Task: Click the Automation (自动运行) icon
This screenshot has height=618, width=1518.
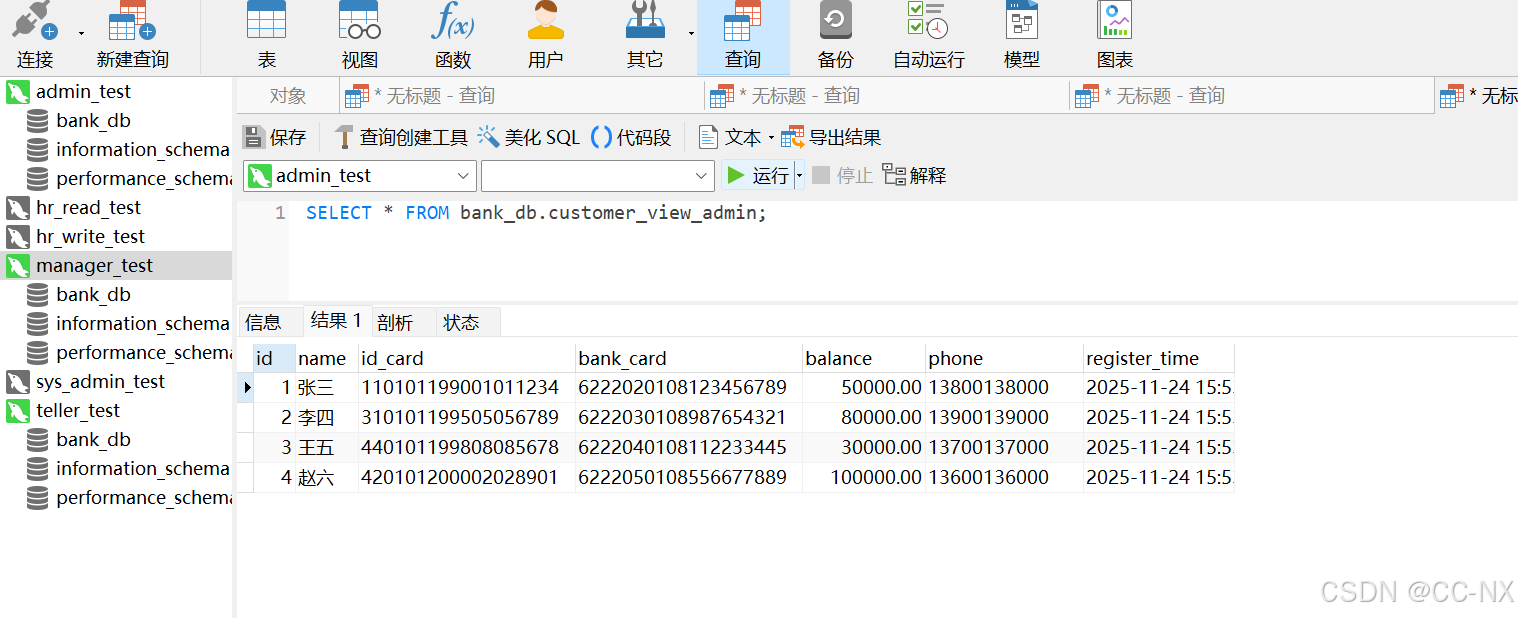Action: click(x=928, y=20)
